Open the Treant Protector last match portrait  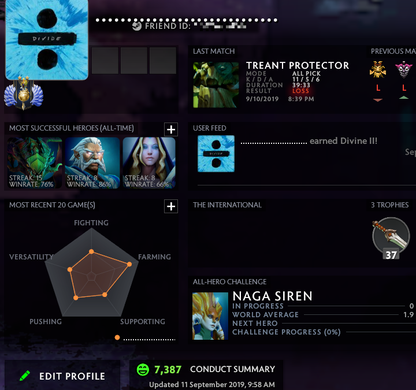(x=216, y=85)
